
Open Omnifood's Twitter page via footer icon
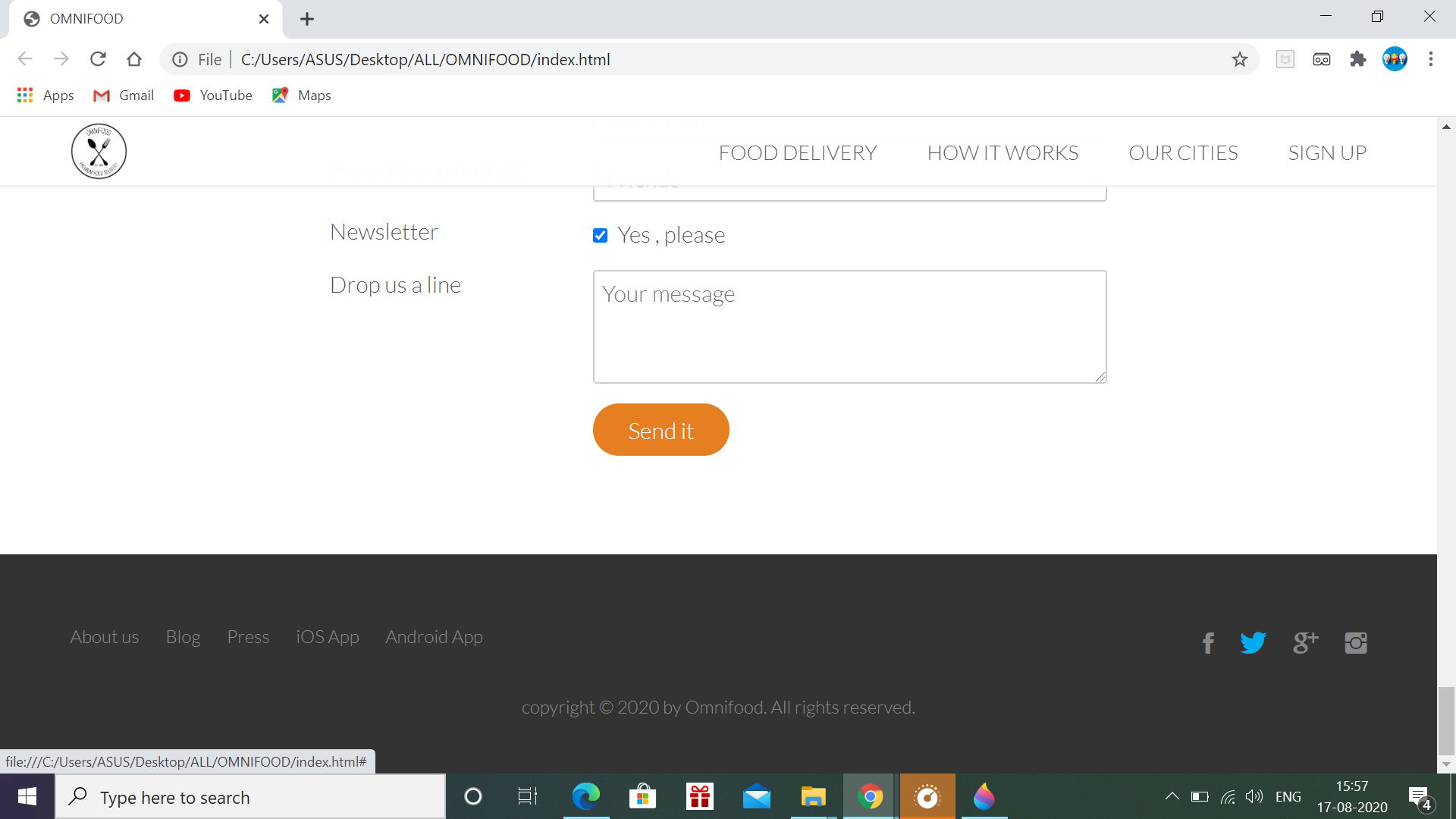coord(1253,642)
